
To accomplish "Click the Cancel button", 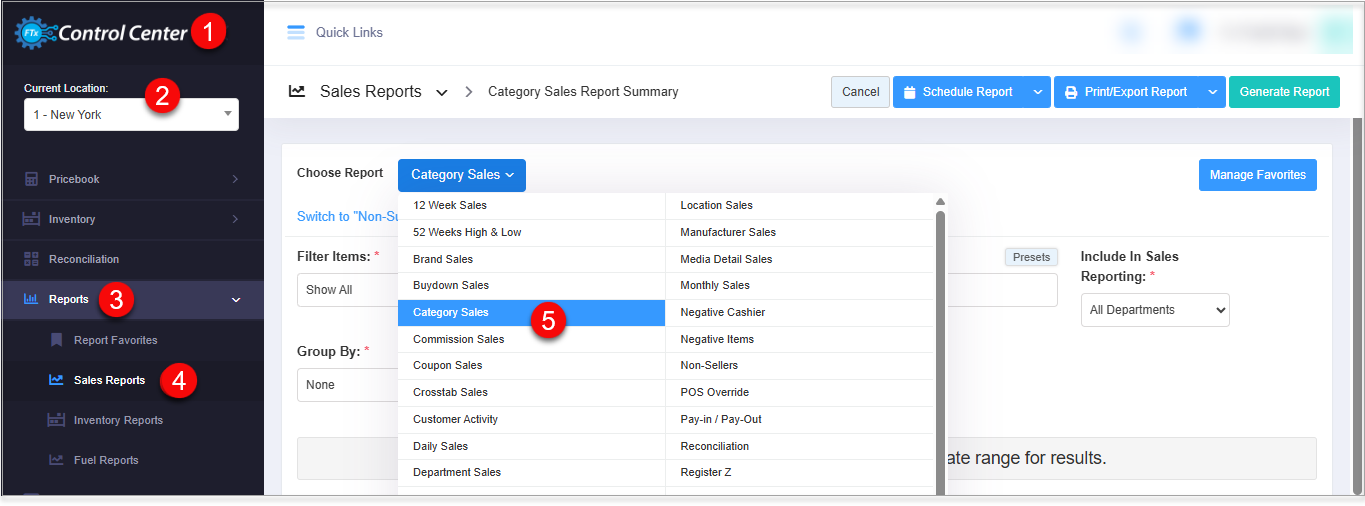I will pyautogui.click(x=860, y=92).
